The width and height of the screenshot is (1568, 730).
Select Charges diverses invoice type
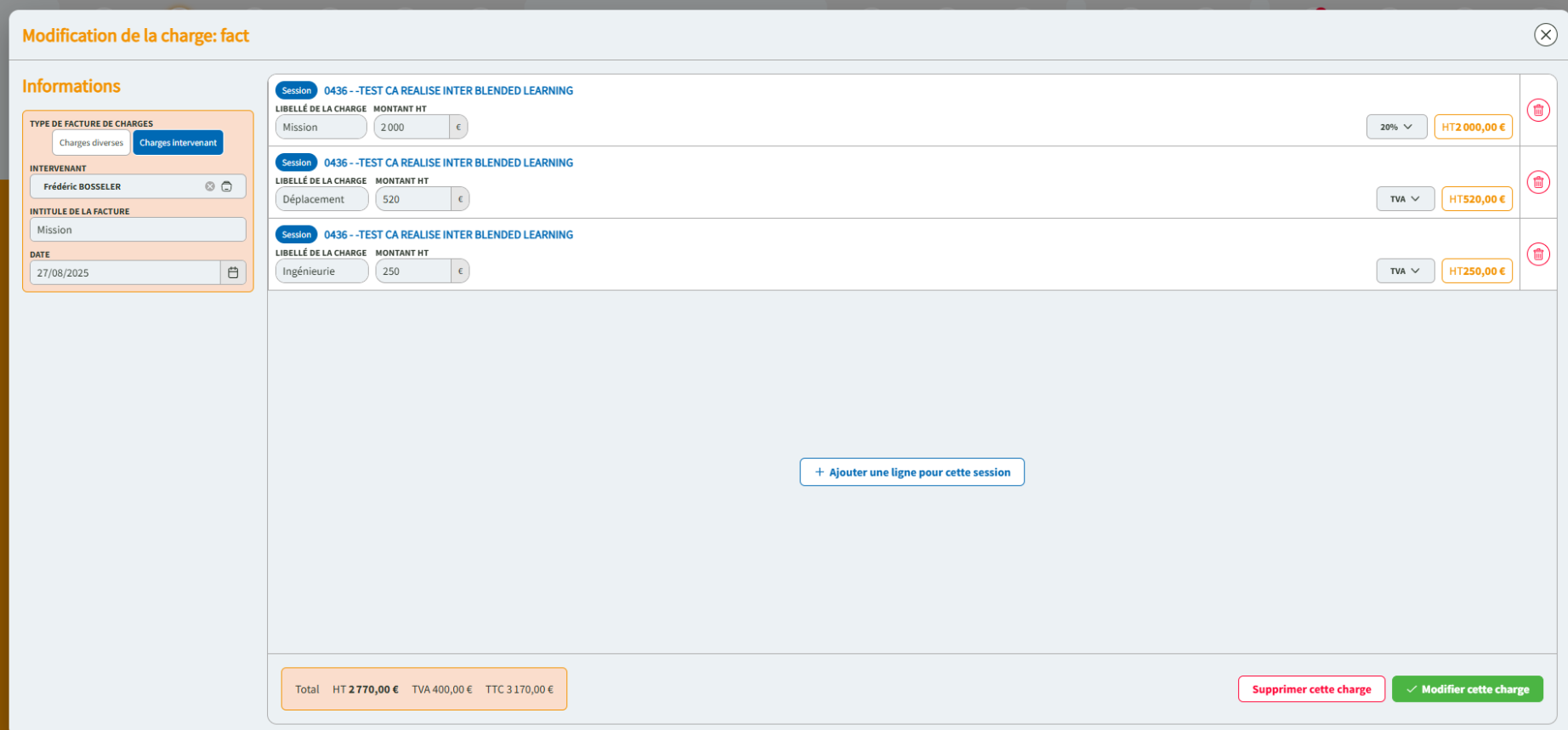click(91, 143)
